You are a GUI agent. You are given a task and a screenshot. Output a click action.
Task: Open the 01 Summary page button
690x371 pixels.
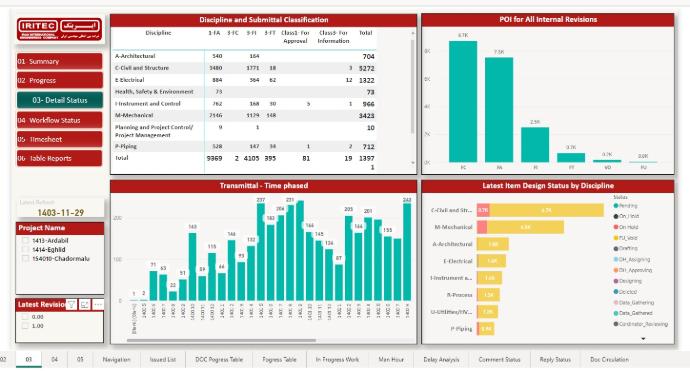point(59,61)
